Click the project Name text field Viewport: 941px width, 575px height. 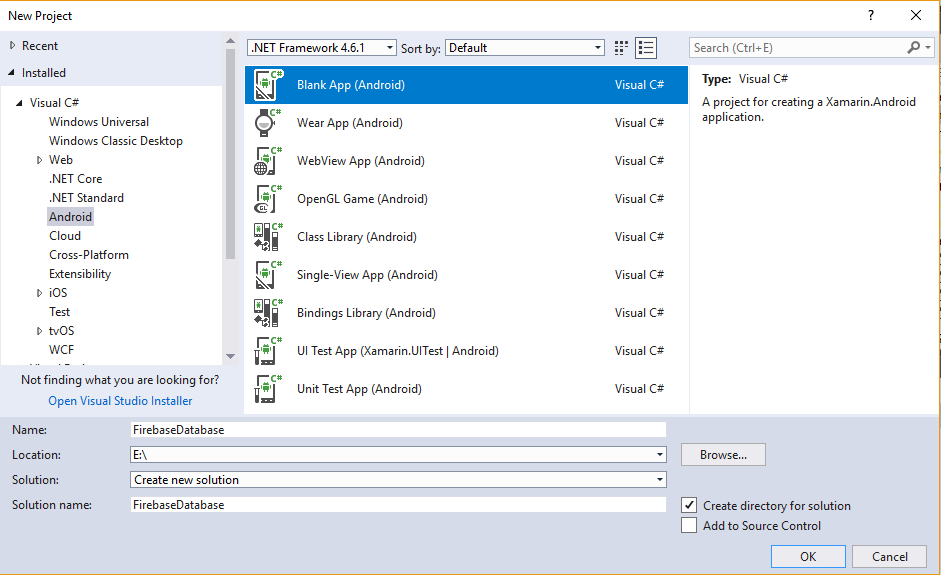coord(398,430)
